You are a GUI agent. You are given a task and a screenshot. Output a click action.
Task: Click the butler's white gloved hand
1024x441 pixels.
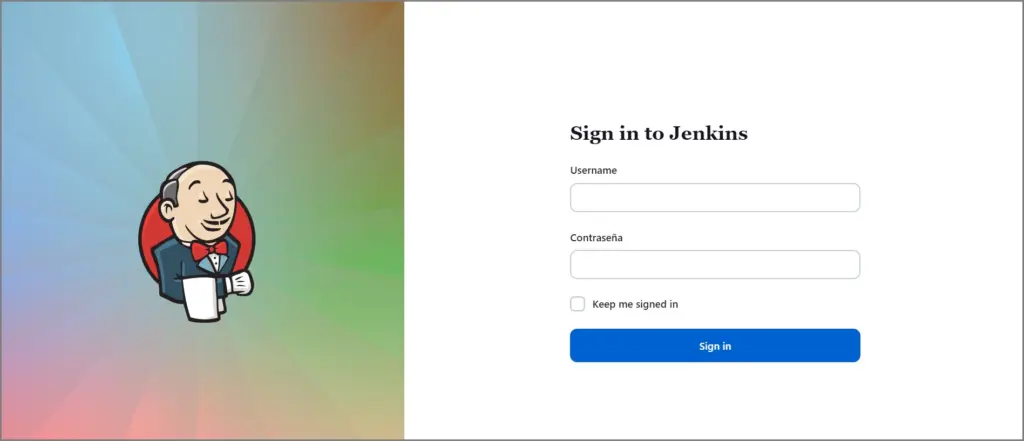point(239,283)
